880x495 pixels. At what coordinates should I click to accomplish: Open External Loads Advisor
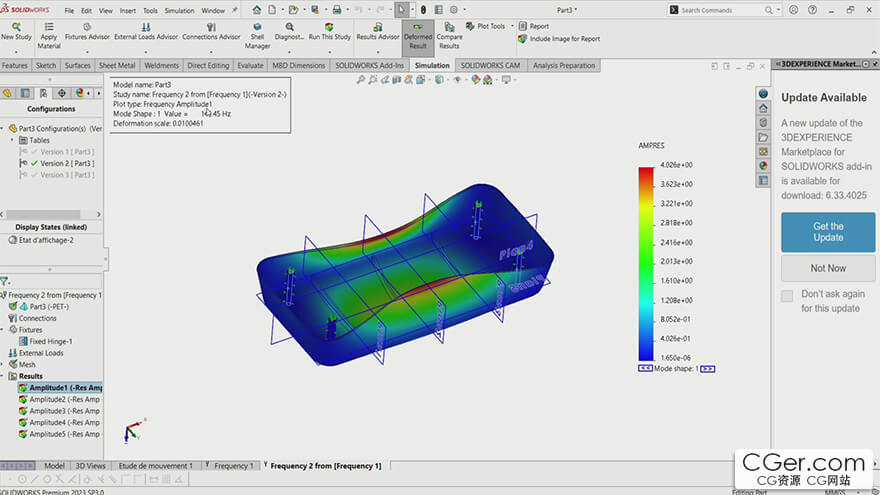tap(146, 28)
